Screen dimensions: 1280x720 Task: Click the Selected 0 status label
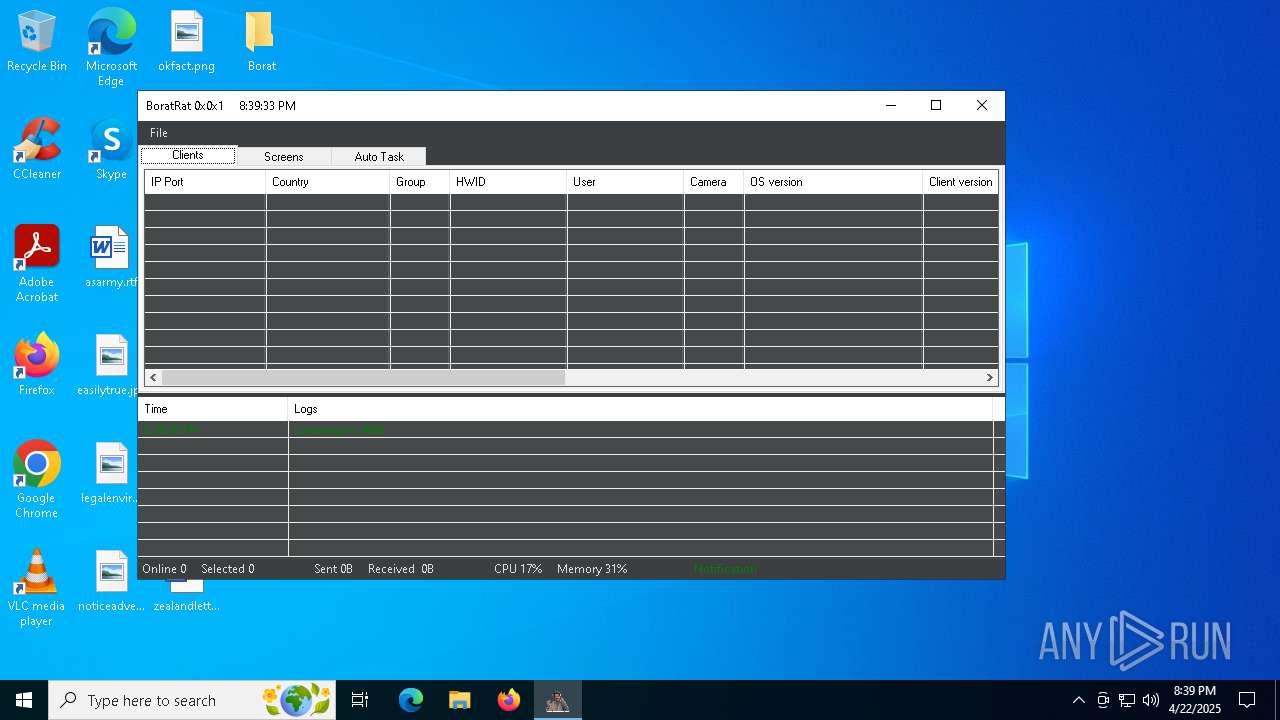(228, 569)
